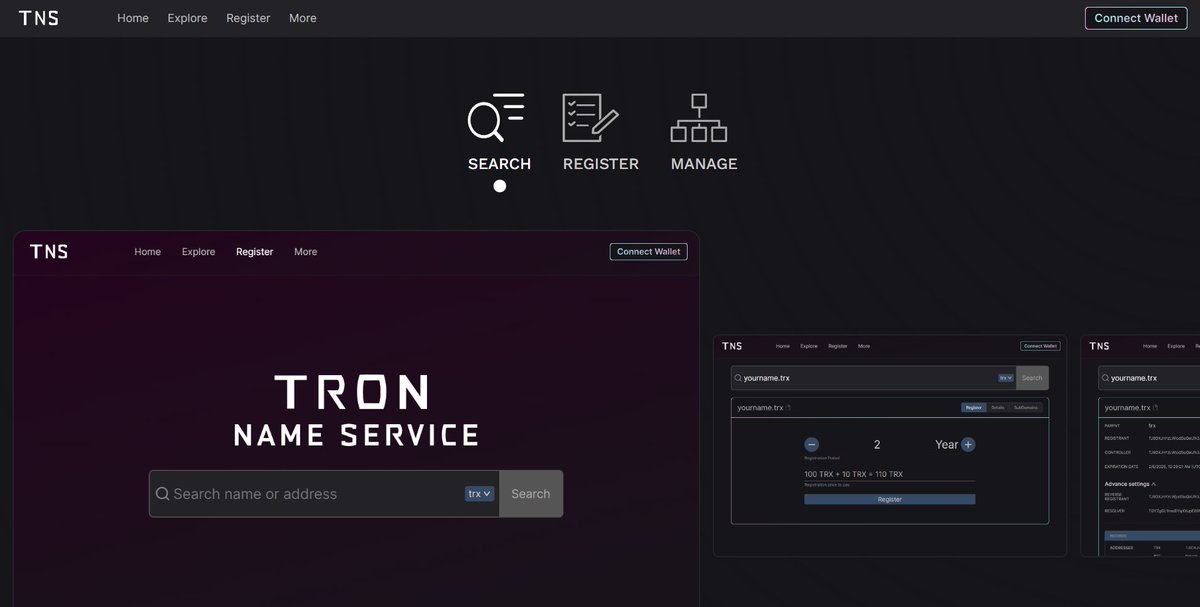Select the MANAGE hierarchy icon step
1200x607 pixels.
(699, 118)
